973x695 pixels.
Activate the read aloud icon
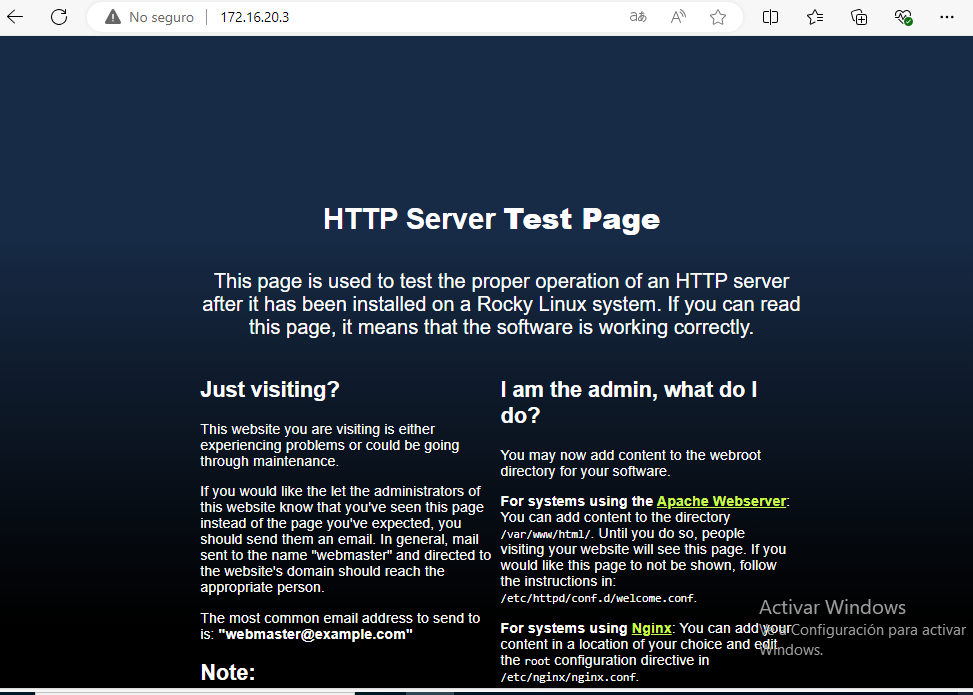(678, 17)
